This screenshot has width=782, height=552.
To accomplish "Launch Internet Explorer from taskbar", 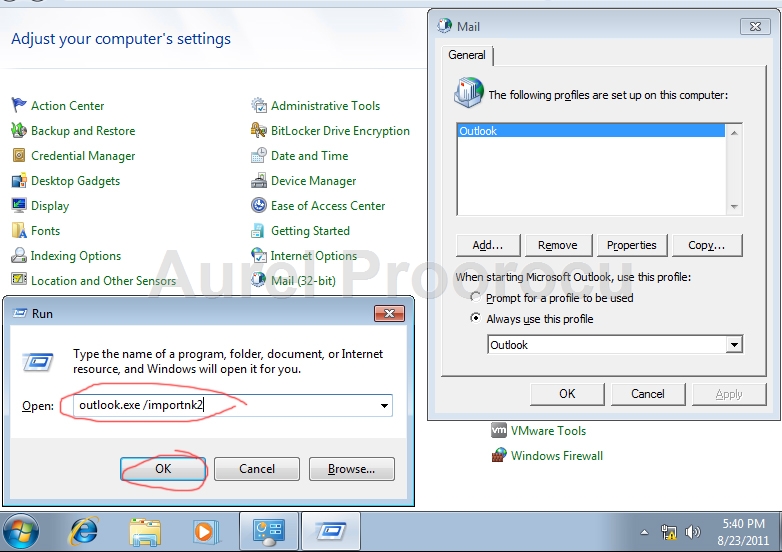I will pos(83,532).
